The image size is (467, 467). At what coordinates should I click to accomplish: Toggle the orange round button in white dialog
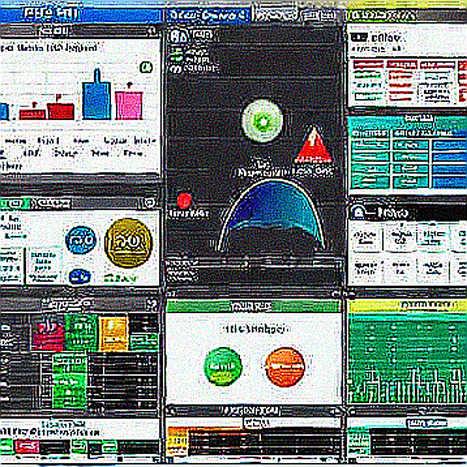tap(285, 367)
